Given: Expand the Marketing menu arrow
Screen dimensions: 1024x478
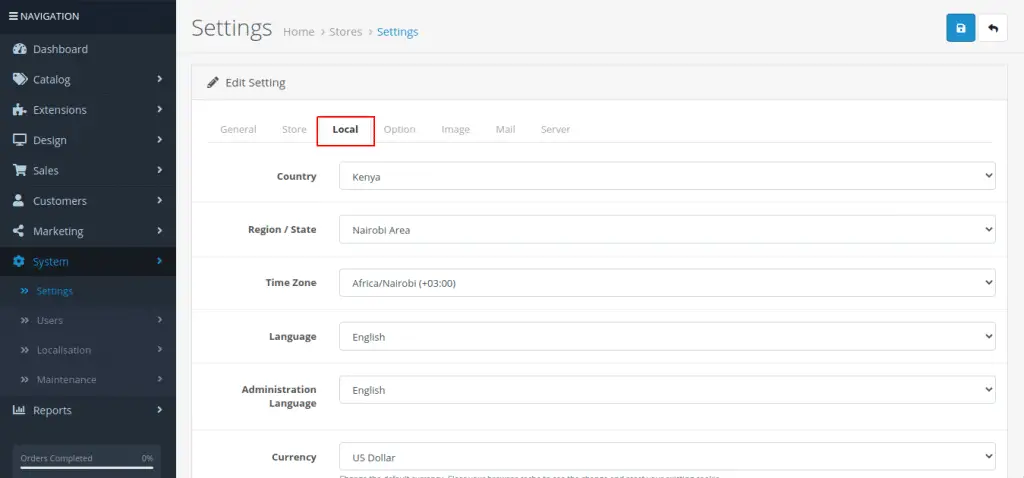Looking at the screenshot, I should coord(159,231).
